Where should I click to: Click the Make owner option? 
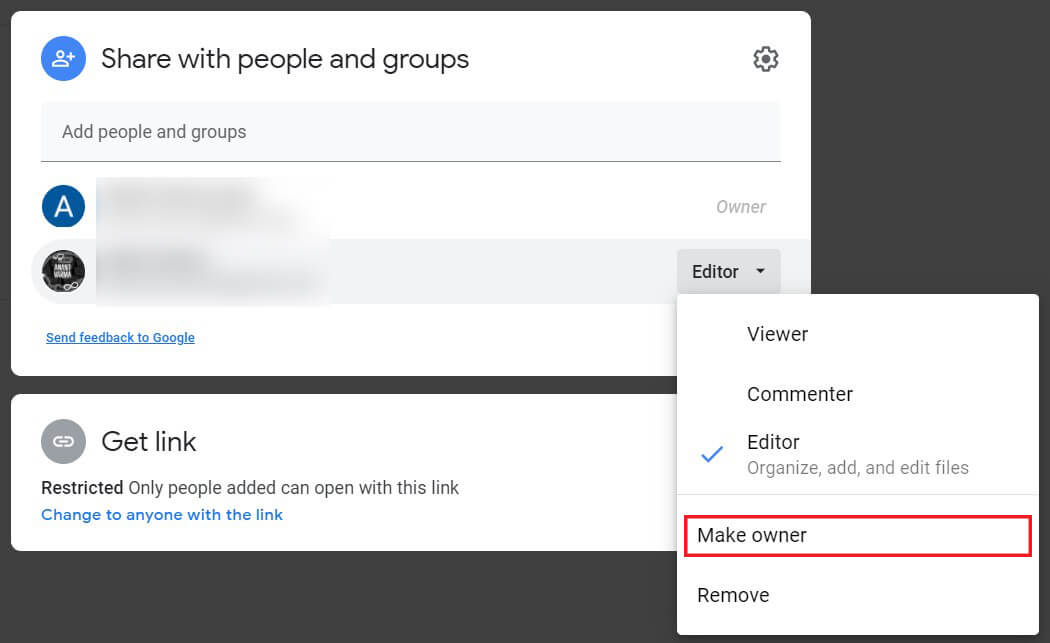pos(751,535)
